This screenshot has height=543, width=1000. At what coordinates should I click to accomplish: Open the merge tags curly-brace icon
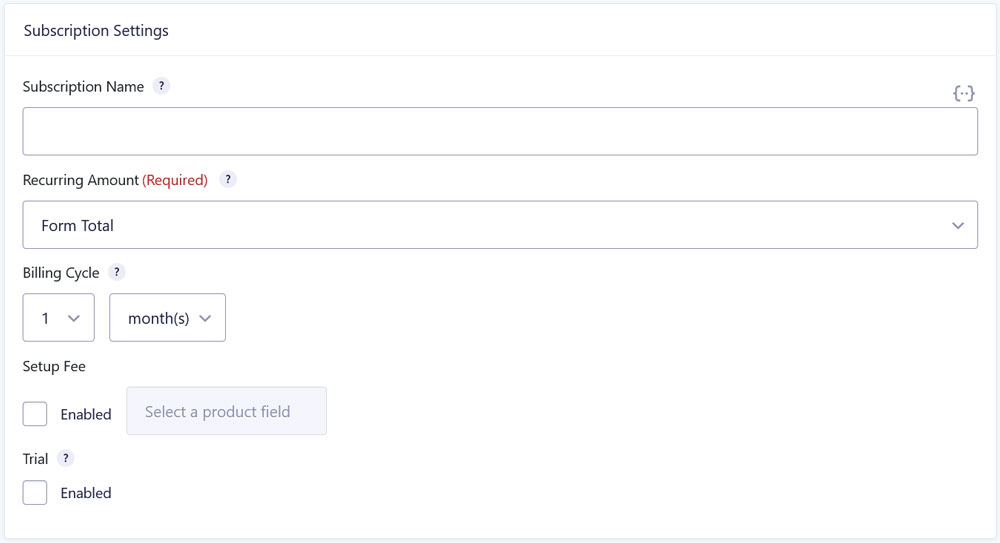964,94
